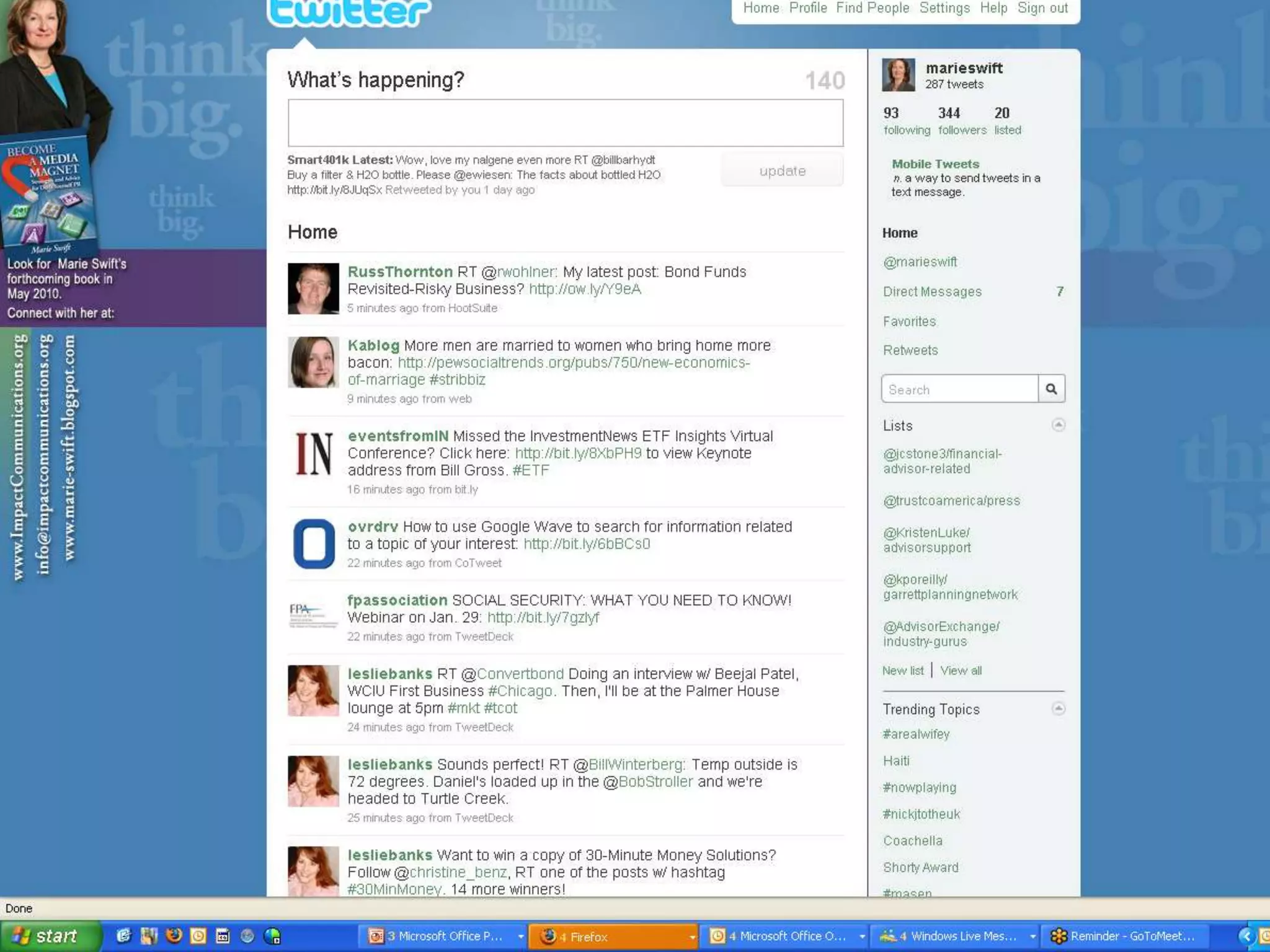Click into the sidebar Search field
This screenshot has height=952, width=1270.
coord(959,389)
